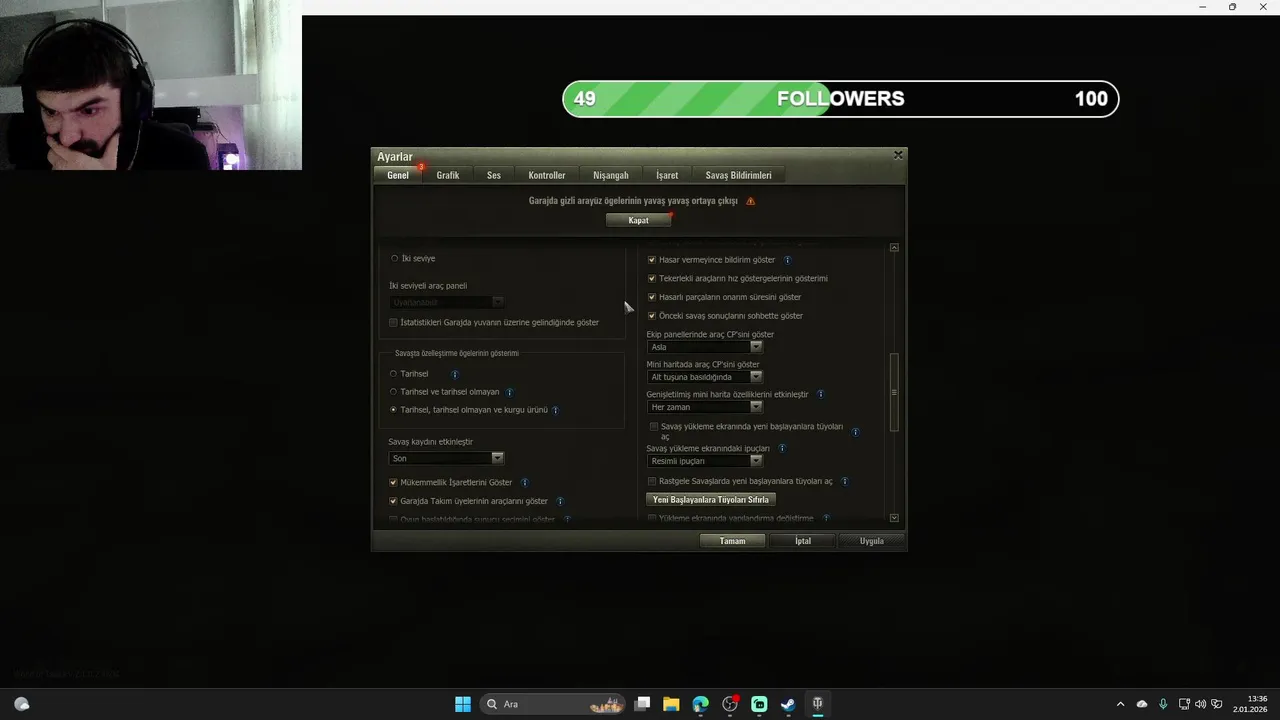Toggle Garajda Takım üyelerinin araçlarını göster

(x=393, y=501)
